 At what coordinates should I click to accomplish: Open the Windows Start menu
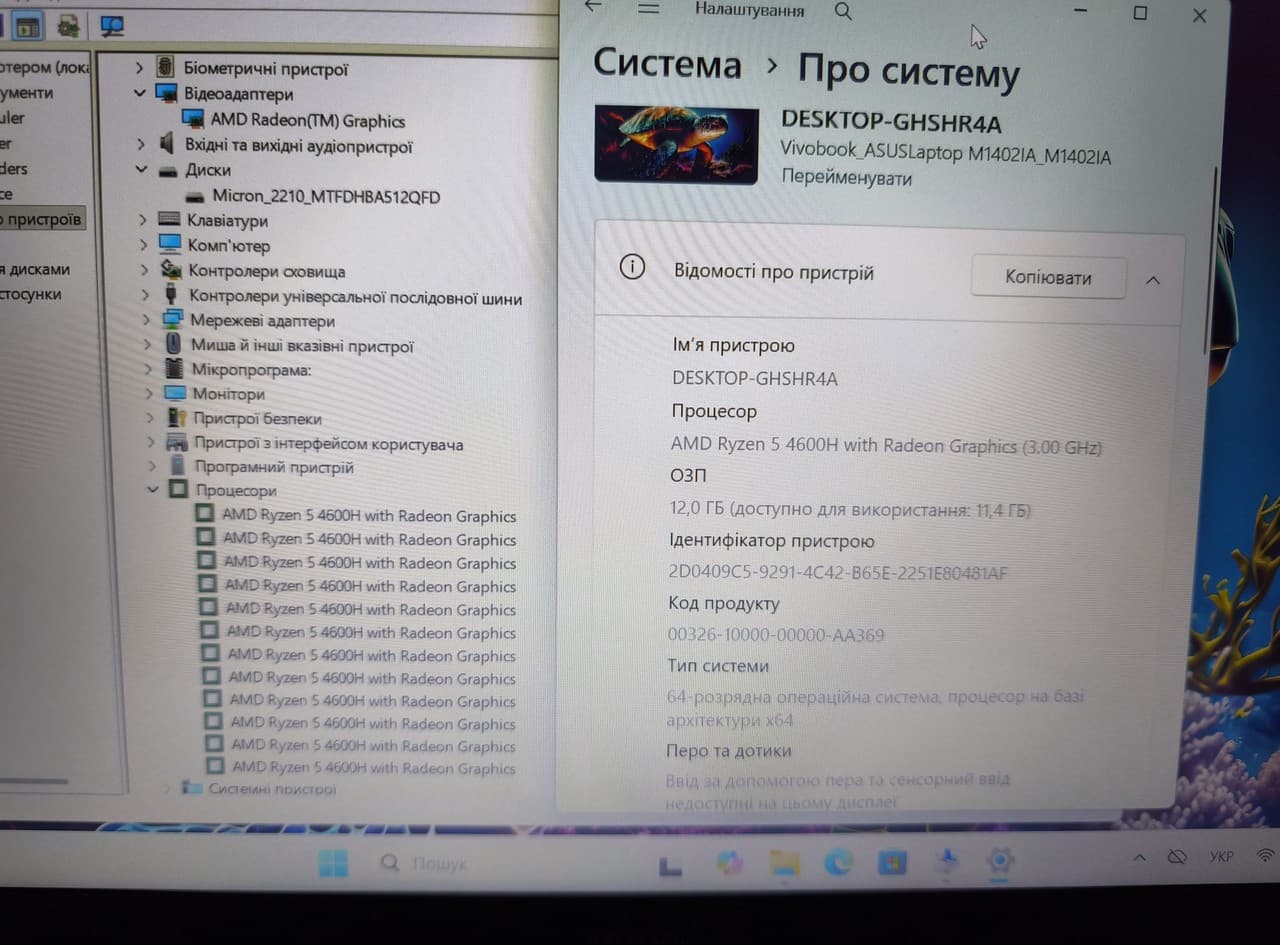(333, 863)
